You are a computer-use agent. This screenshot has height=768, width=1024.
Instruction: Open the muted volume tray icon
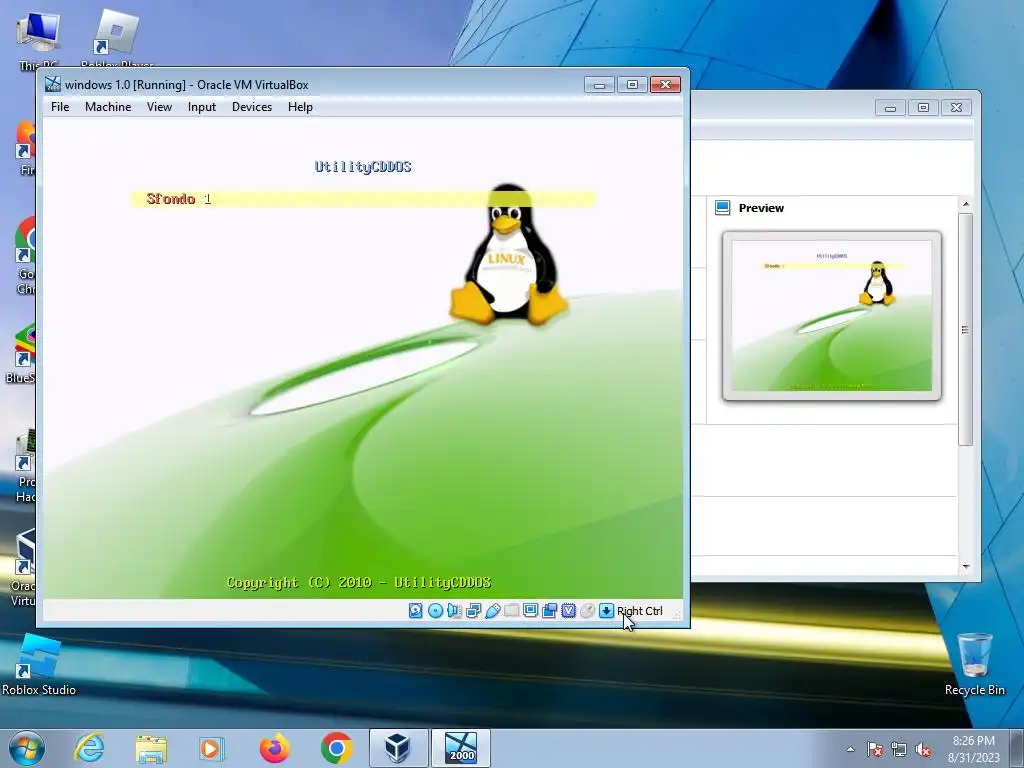[923, 749]
